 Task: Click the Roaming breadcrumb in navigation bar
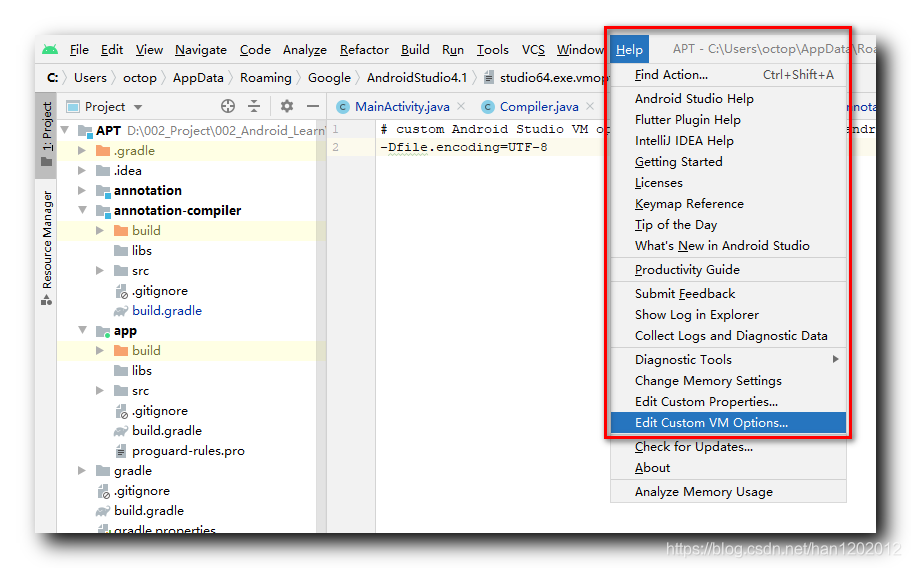click(x=266, y=77)
